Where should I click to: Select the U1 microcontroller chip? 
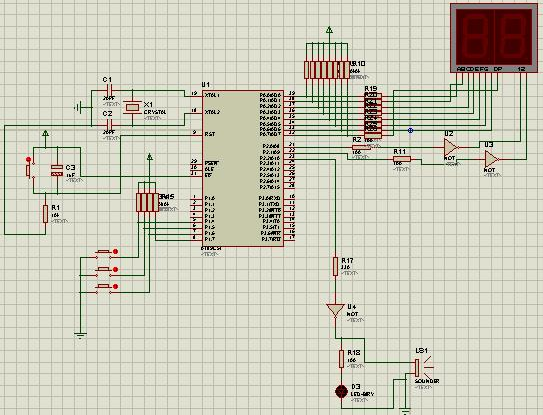pos(243,169)
